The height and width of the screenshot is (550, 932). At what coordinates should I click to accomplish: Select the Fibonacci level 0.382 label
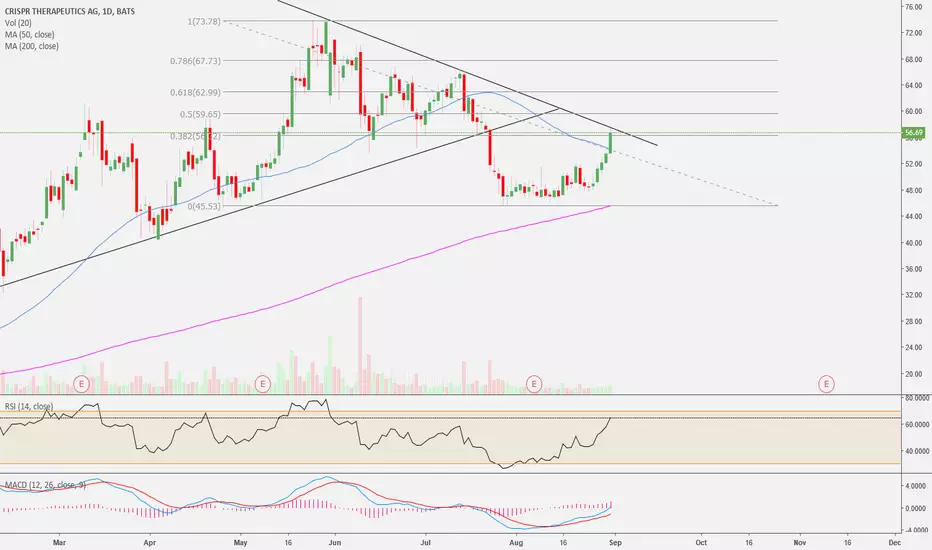196,136
